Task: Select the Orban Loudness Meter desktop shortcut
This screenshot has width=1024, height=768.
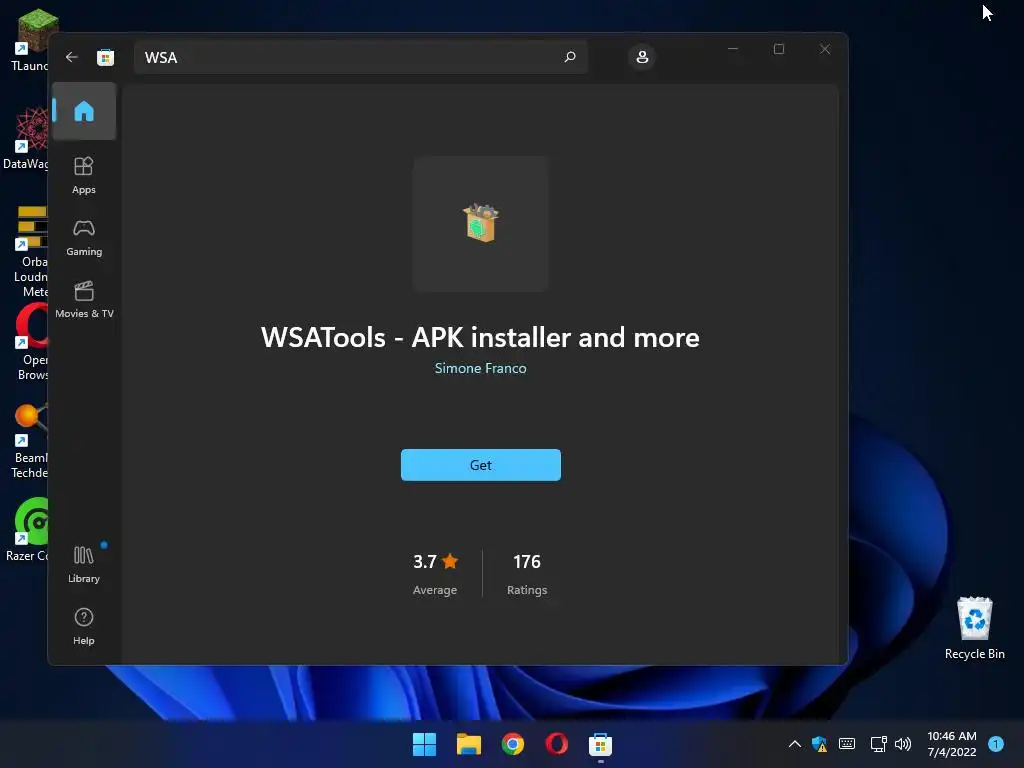Action: click(x=31, y=251)
